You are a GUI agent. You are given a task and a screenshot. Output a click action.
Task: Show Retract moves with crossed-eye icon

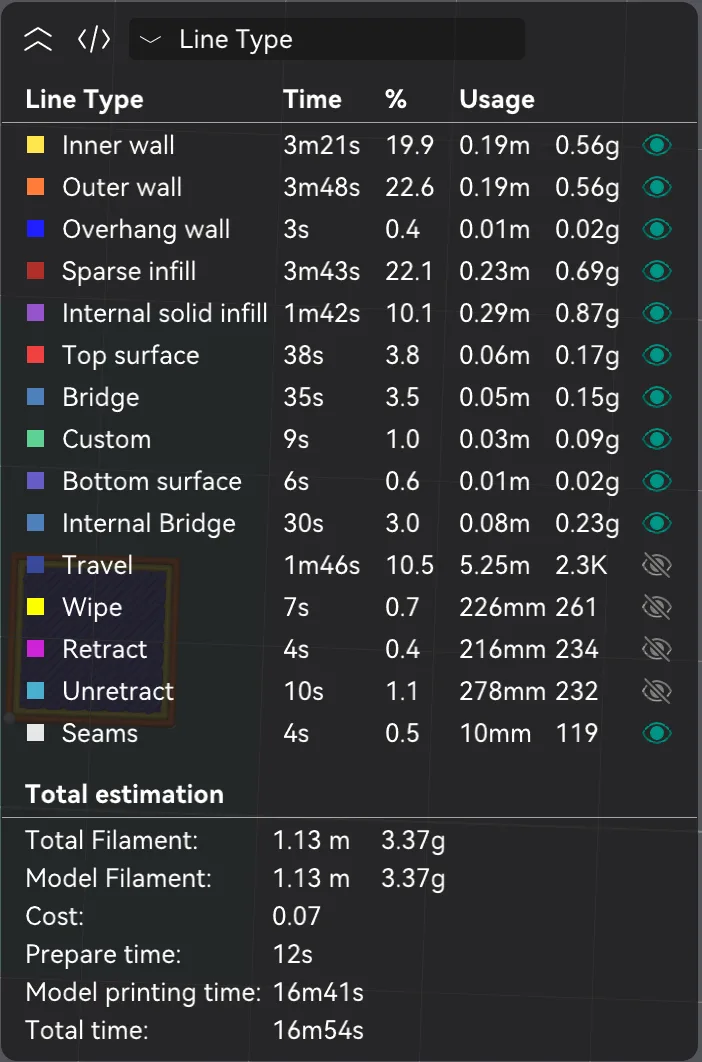coord(657,649)
